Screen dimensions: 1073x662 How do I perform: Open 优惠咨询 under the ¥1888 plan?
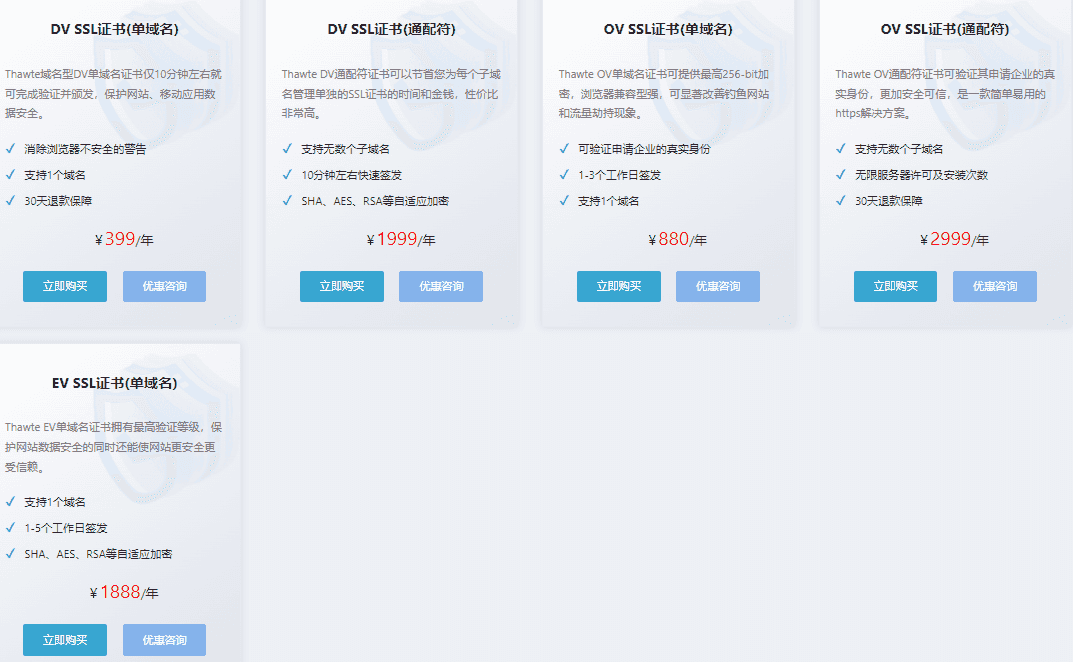coord(164,640)
